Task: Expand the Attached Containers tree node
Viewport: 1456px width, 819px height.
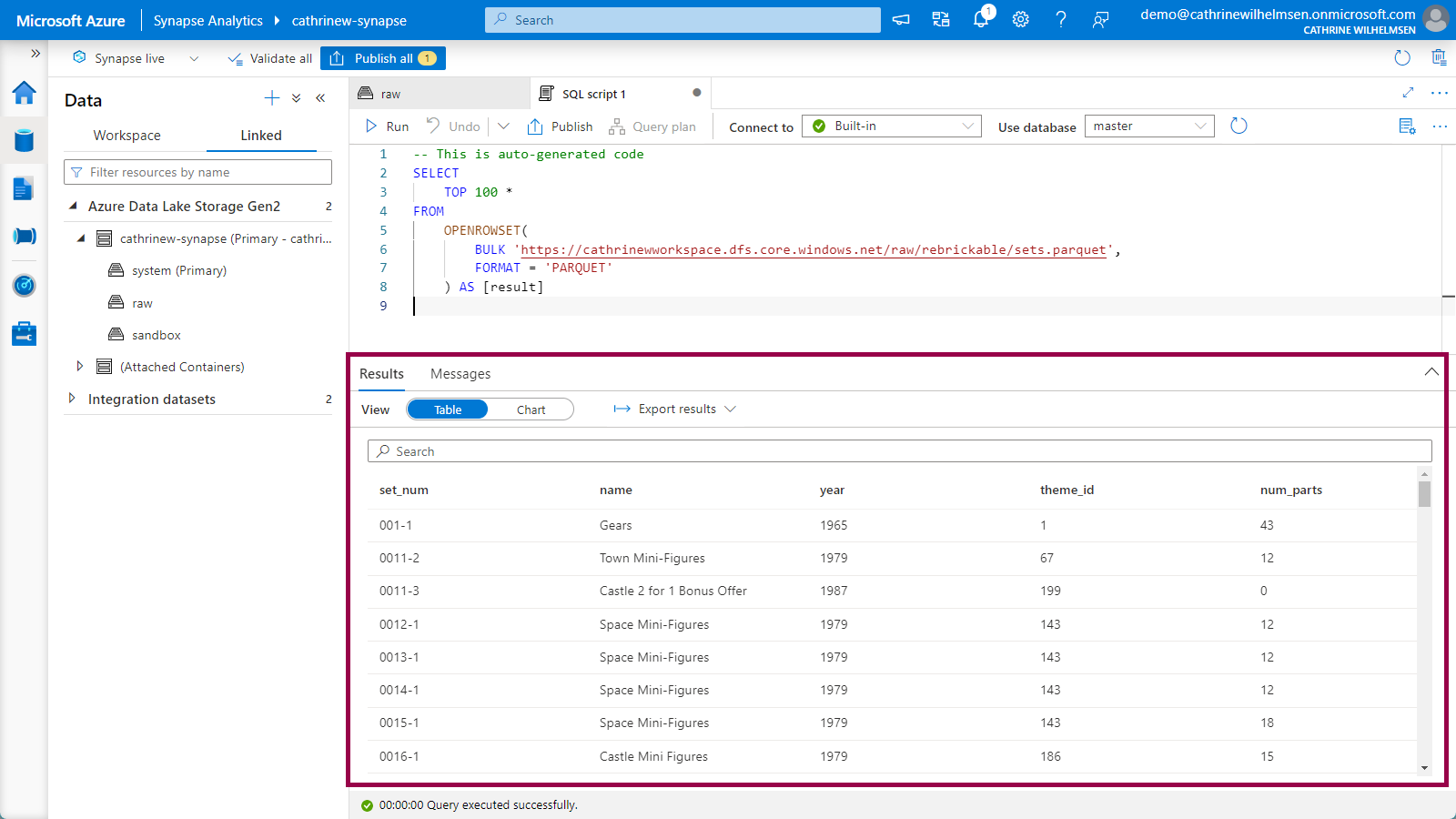Action: [80, 367]
